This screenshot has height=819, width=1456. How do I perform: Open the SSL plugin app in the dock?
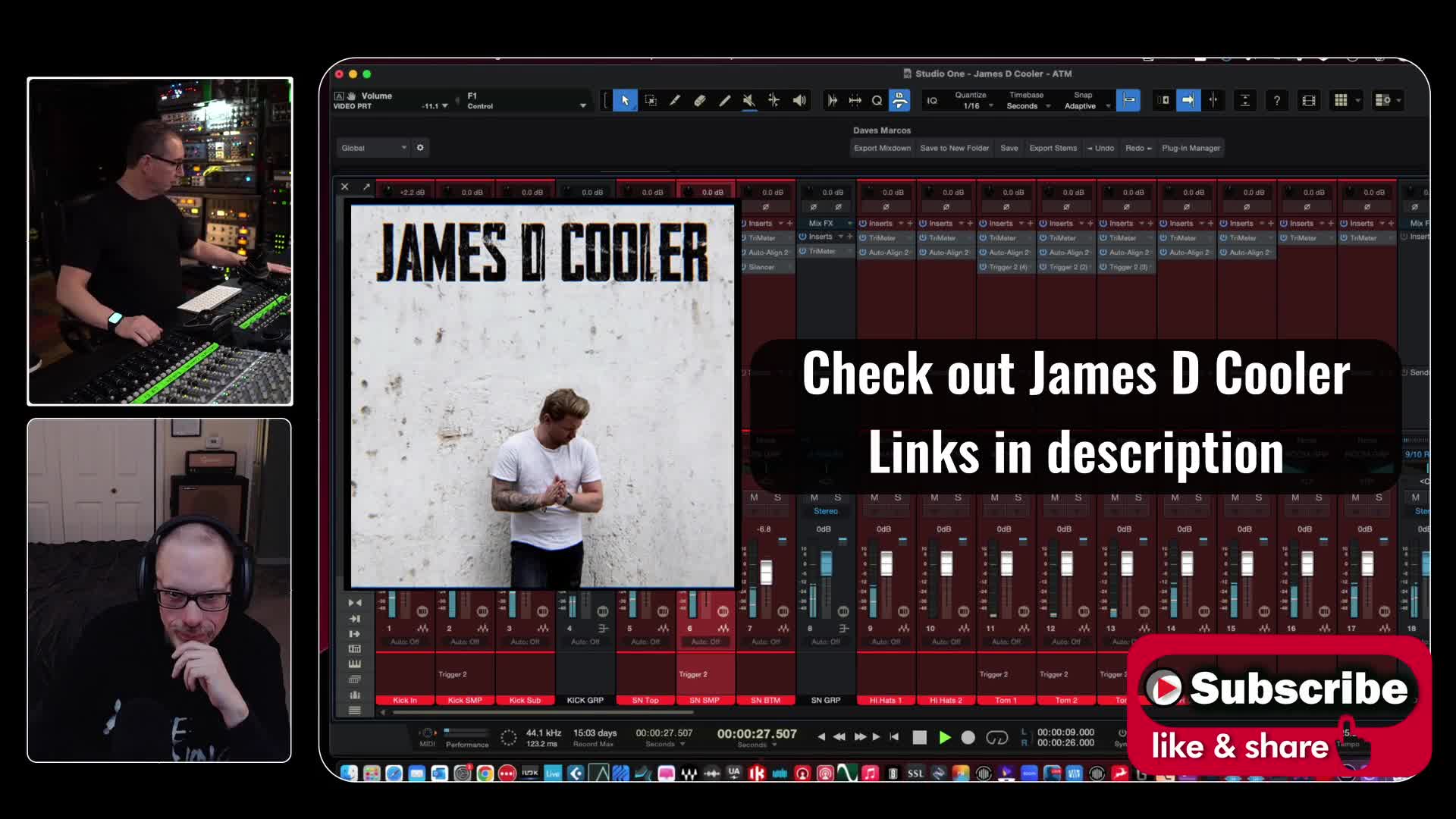pyautogui.click(x=915, y=773)
